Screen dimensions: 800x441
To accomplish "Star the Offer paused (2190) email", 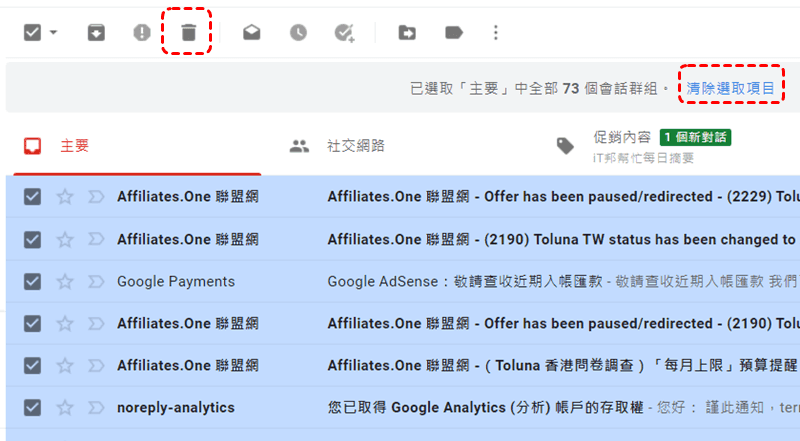I will coord(65,323).
